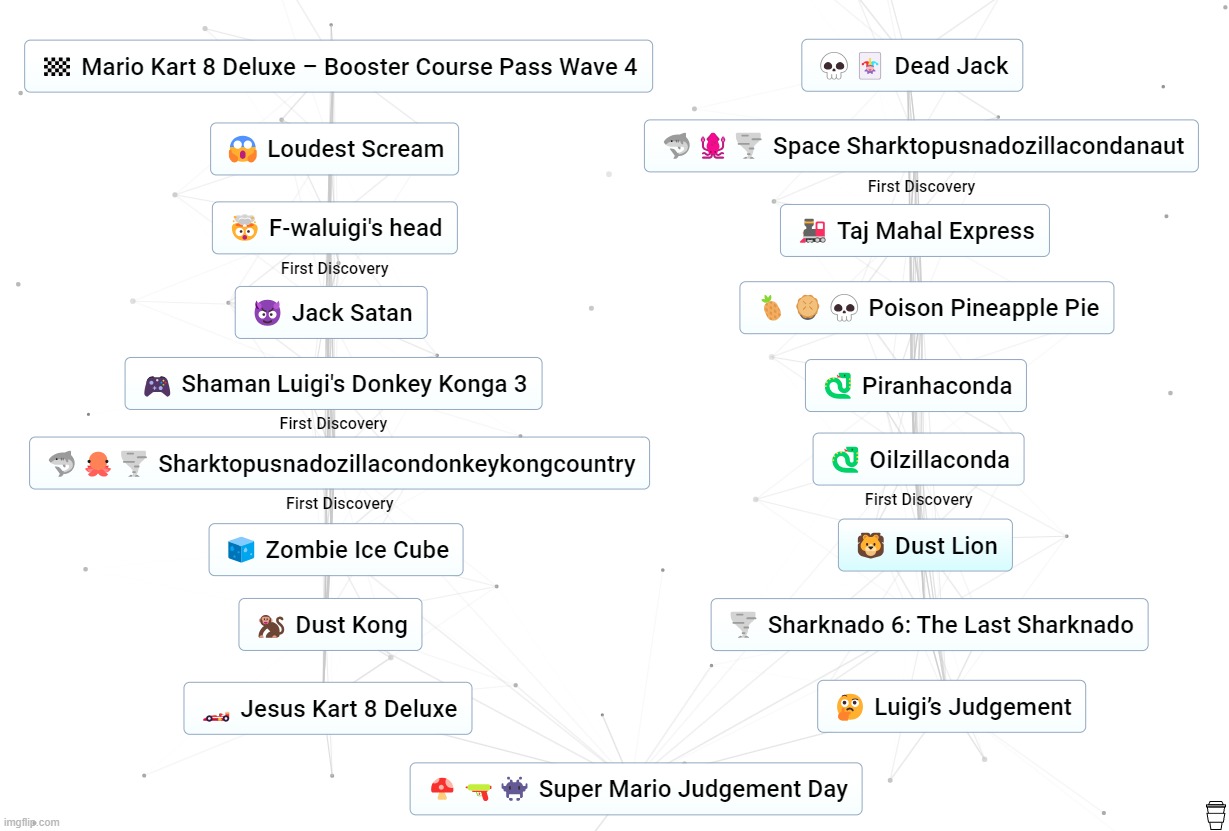Viewport: 1229px width, 831px height.
Task: Click the screaming face emoji icon
Action: click(x=243, y=149)
